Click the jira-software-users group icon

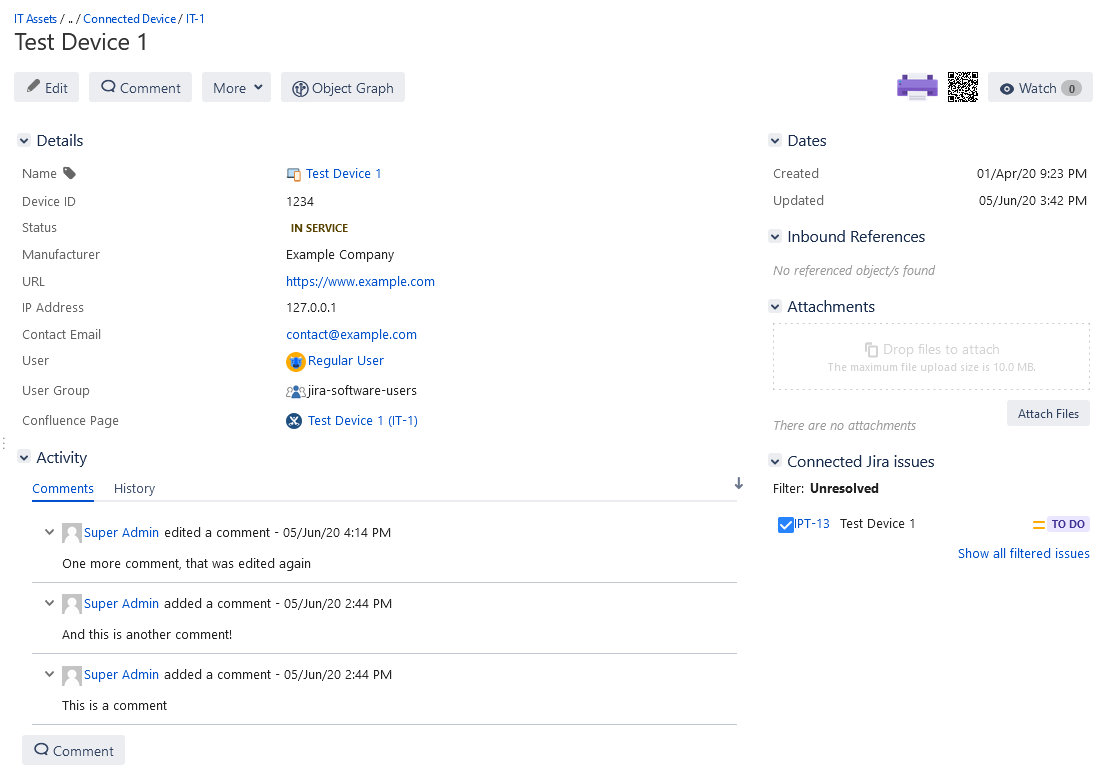point(295,391)
